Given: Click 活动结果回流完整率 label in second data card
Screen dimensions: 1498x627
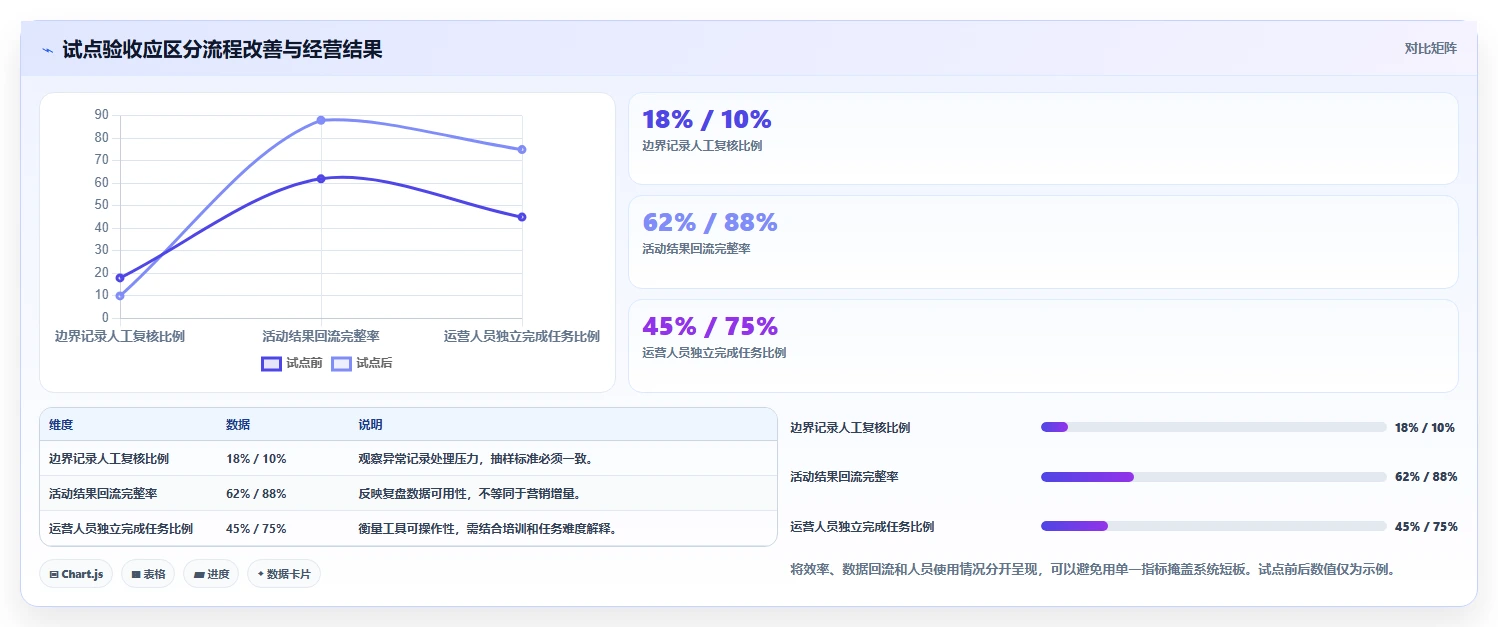Looking at the screenshot, I should point(696,248).
